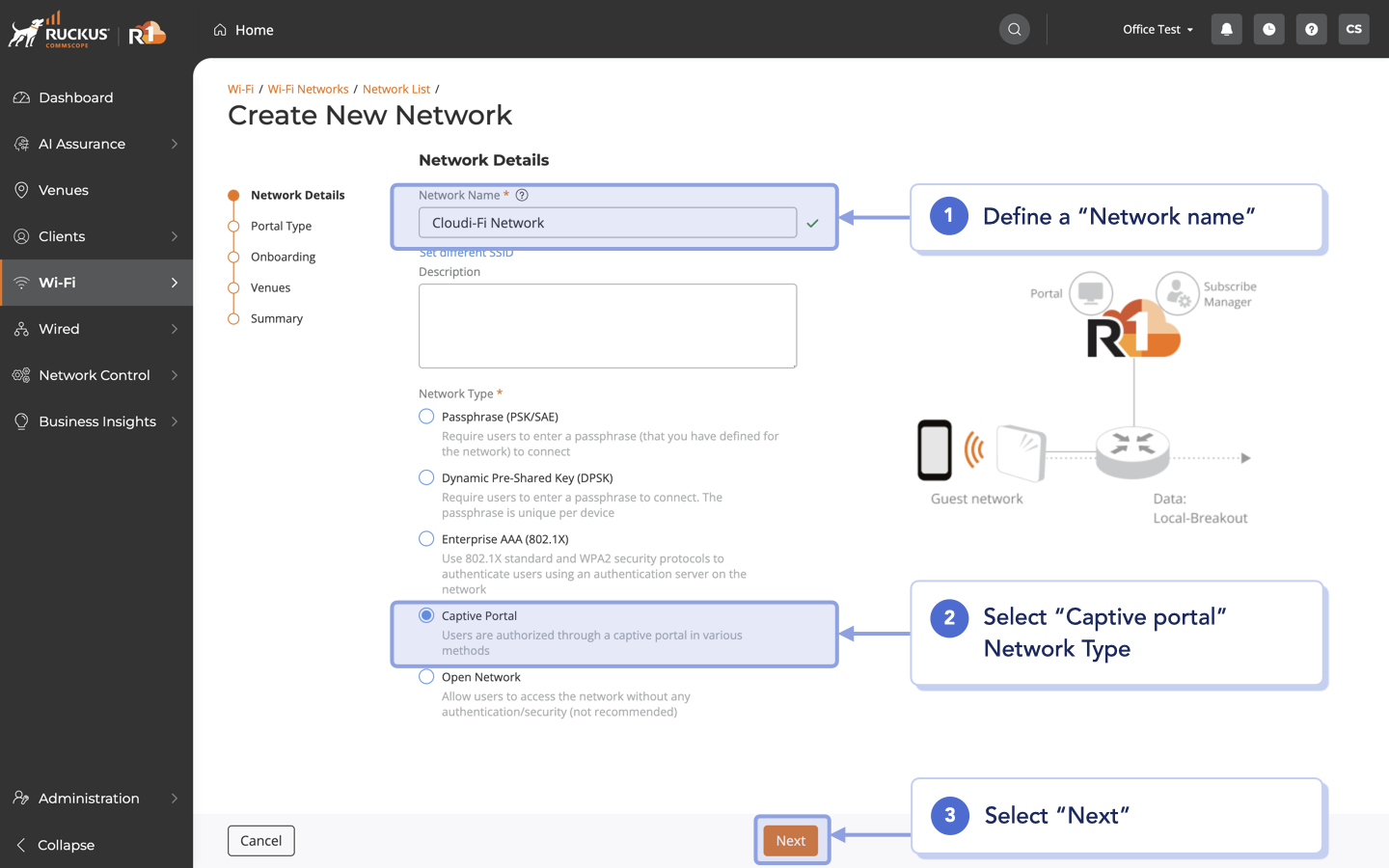Image resolution: width=1389 pixels, height=868 pixels.
Task: Click the notifications bell icon
Action: (1226, 29)
